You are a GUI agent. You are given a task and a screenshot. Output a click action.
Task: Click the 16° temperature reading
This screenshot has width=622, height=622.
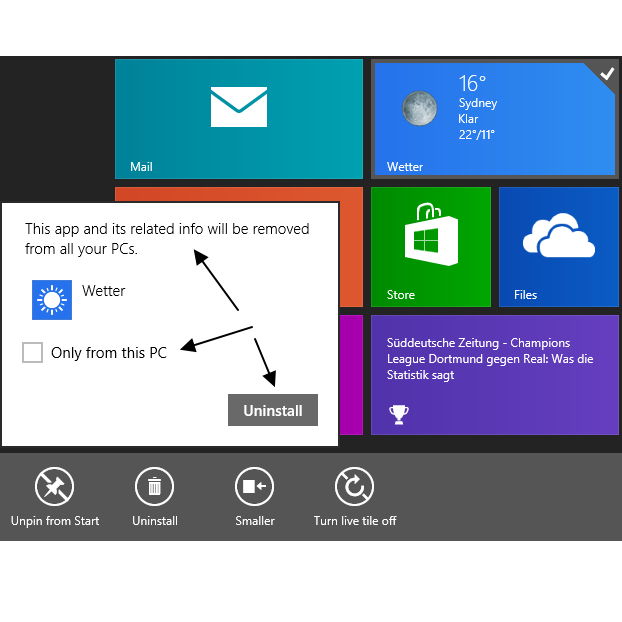coord(472,83)
